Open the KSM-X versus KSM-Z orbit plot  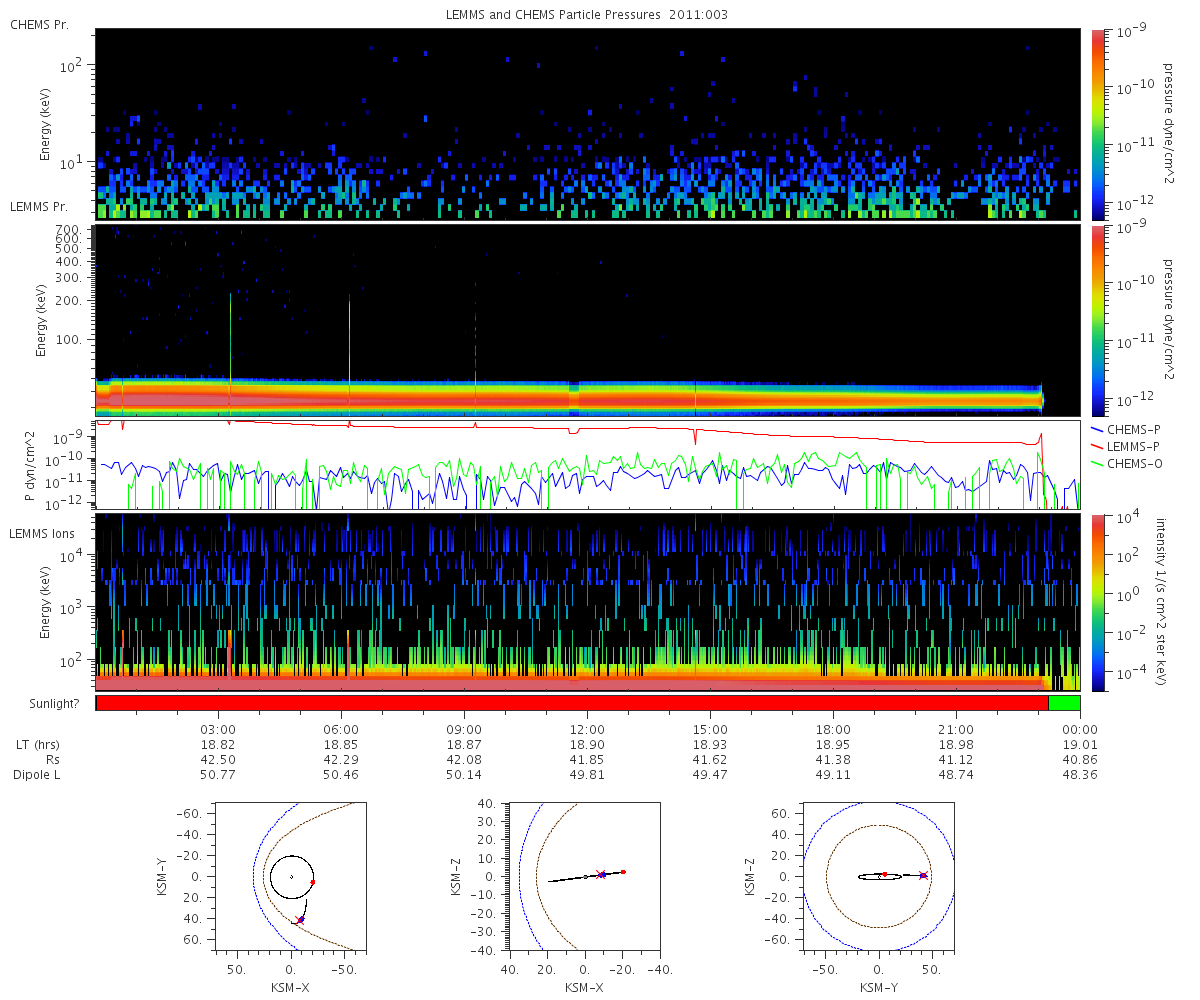tap(584, 876)
